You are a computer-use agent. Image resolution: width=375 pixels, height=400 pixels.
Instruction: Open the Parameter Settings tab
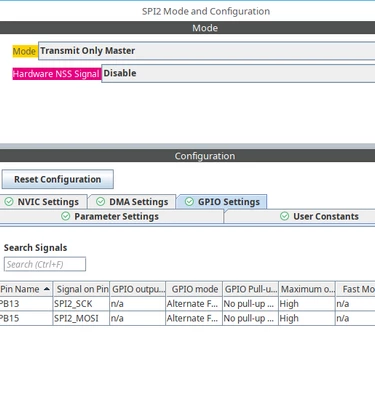point(111,217)
